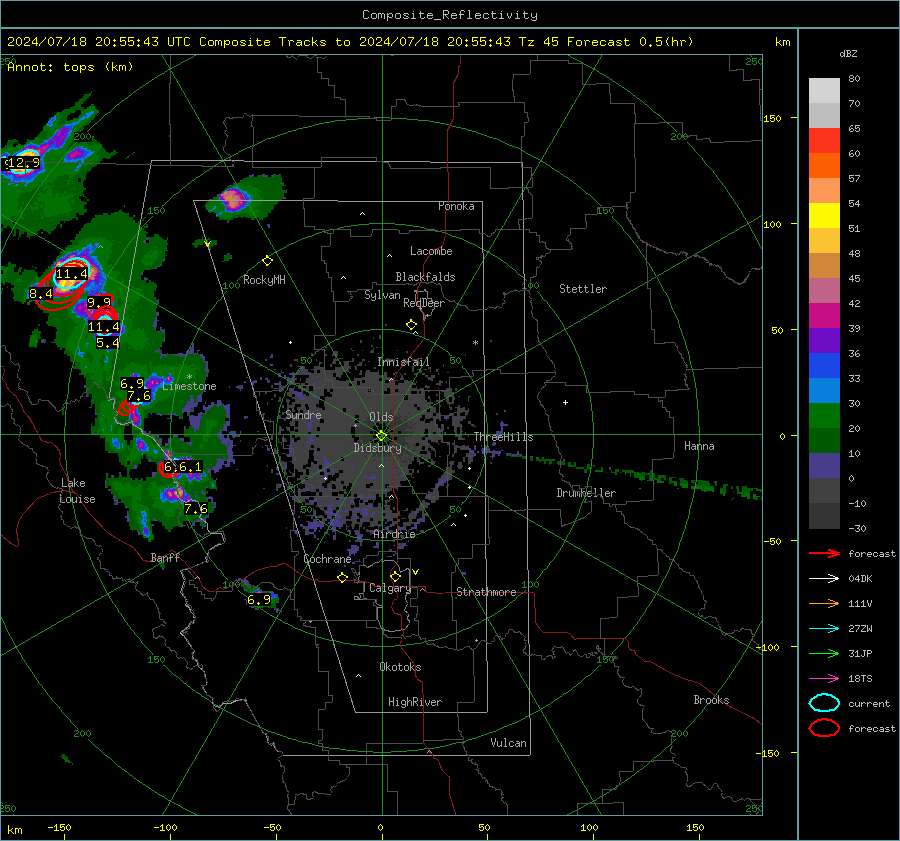
Task: Click the red forecast arrow legend icon
Action: (824, 553)
